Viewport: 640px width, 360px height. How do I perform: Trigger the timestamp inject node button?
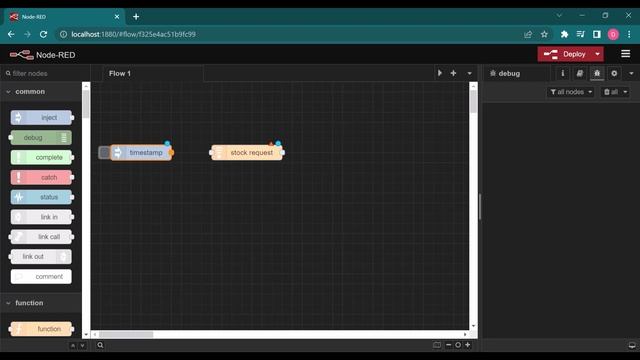click(104, 153)
